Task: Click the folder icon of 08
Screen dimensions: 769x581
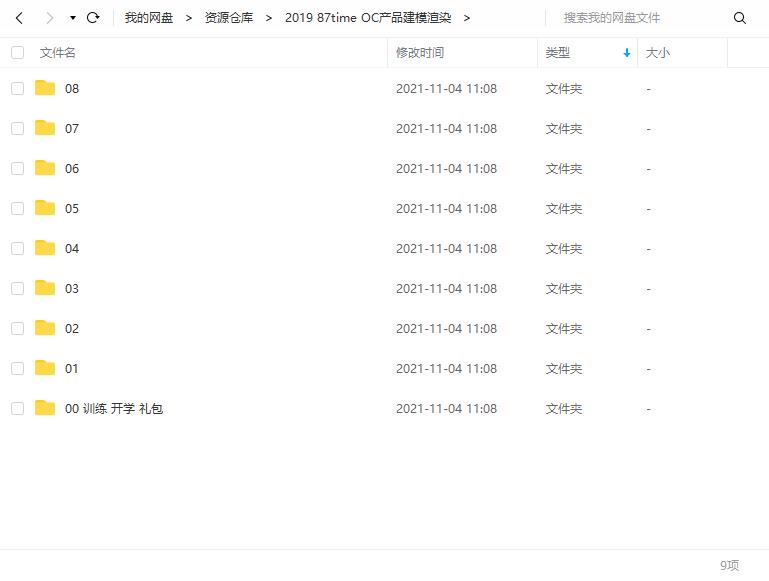Action: (45, 88)
